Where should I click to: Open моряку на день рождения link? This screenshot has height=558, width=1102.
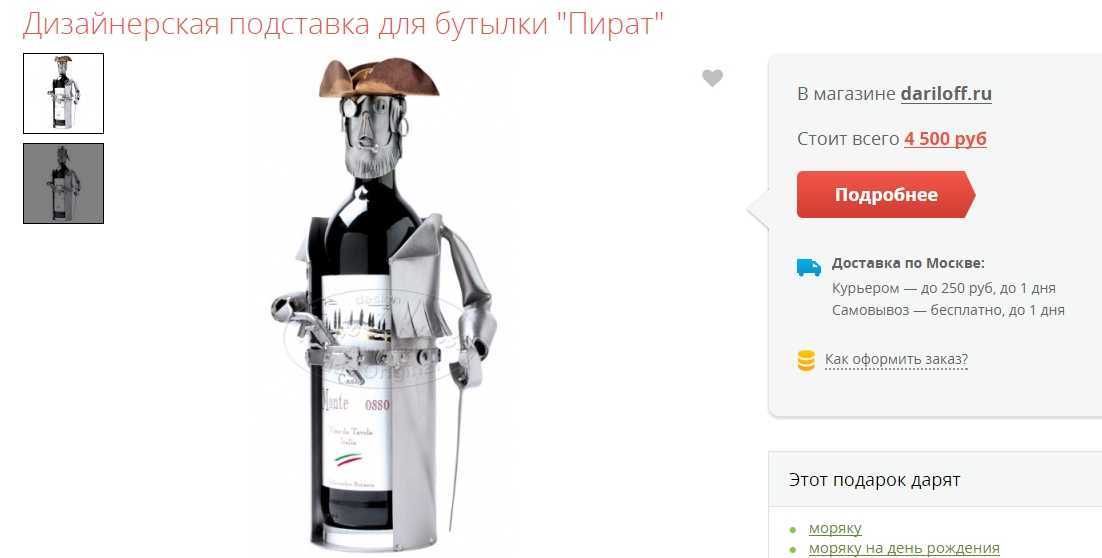coord(904,547)
